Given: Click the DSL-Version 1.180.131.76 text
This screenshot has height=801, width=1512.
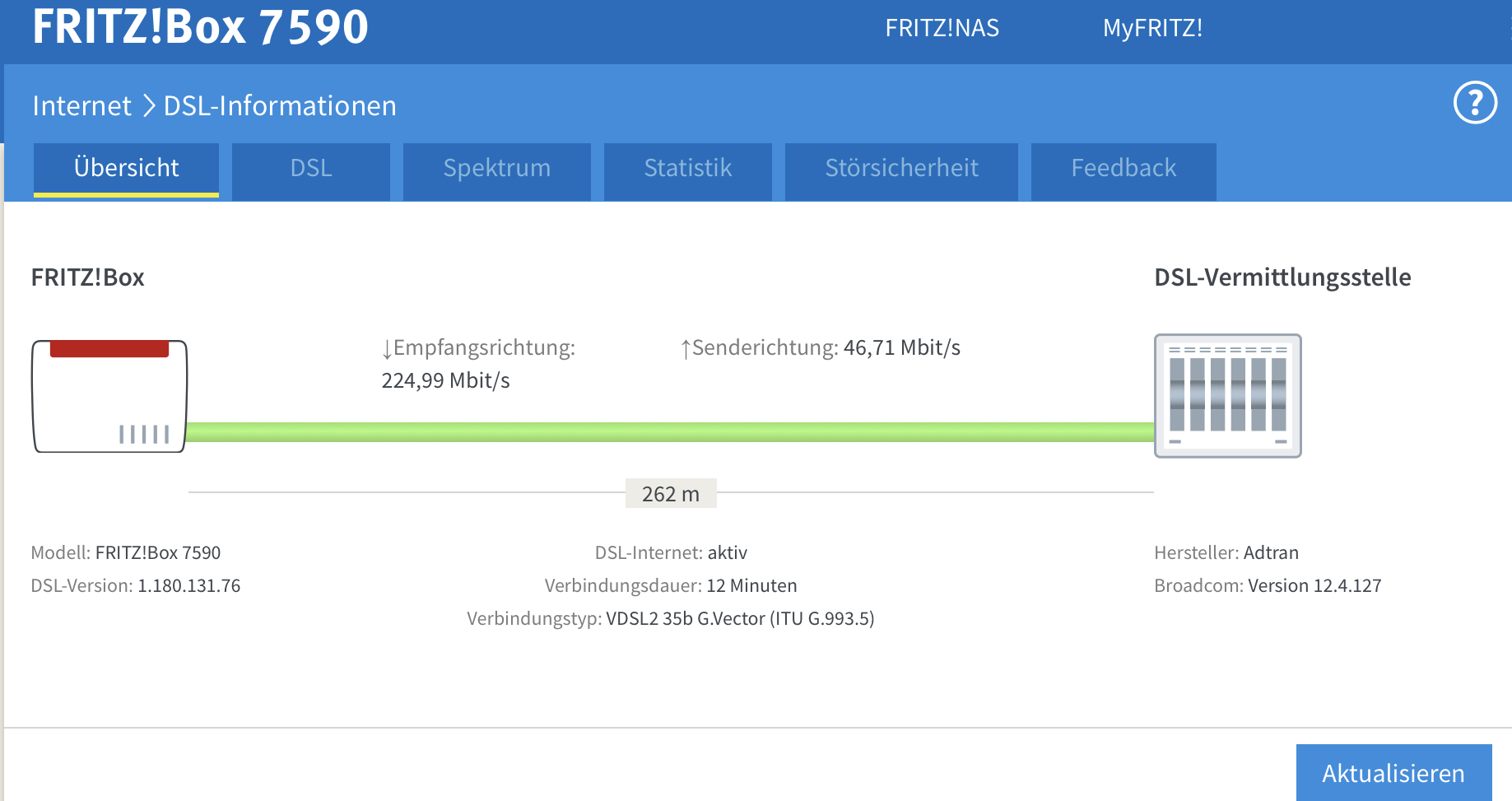Looking at the screenshot, I should [x=136, y=585].
